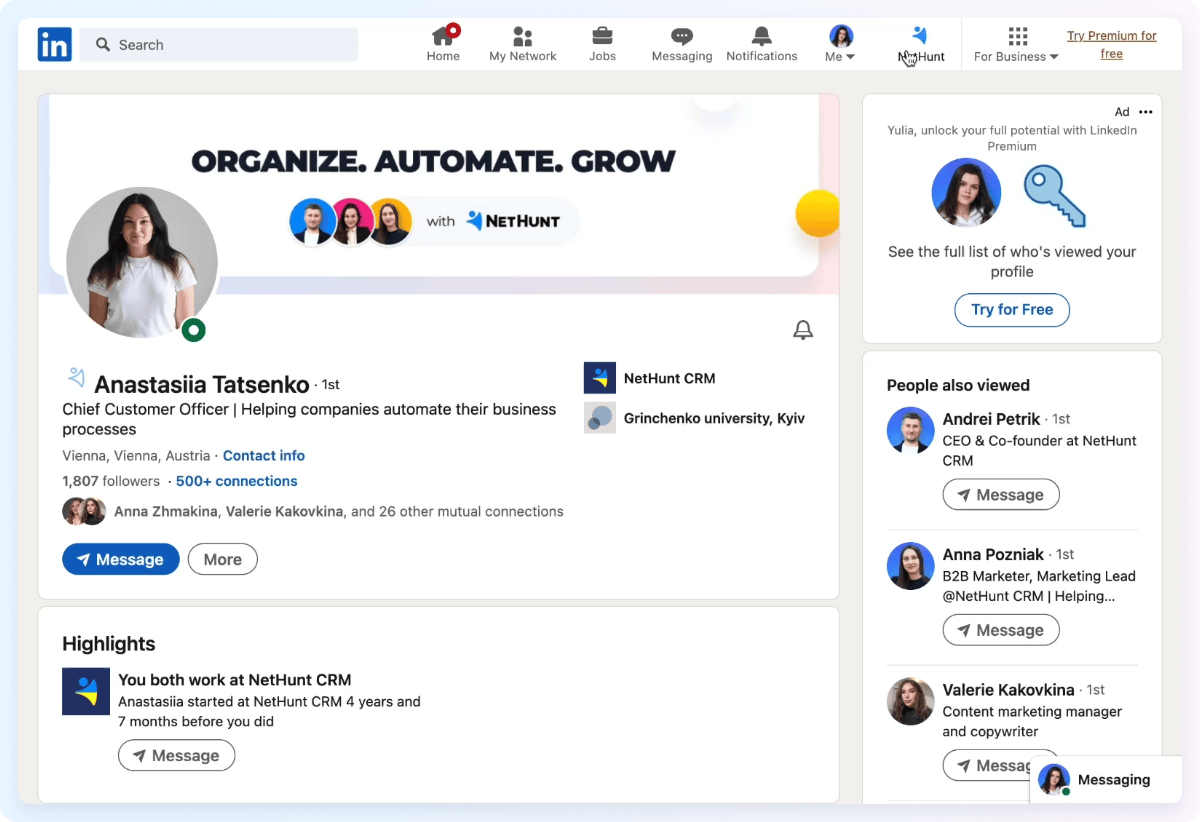Click the NetHunt CRM logo in Highlights
This screenshot has width=1200, height=822.
tap(86, 691)
